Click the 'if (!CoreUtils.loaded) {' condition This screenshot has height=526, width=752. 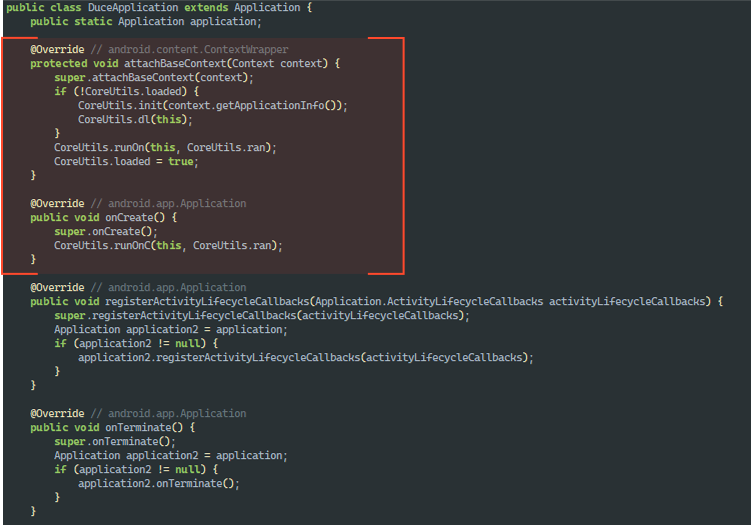(x=127, y=91)
